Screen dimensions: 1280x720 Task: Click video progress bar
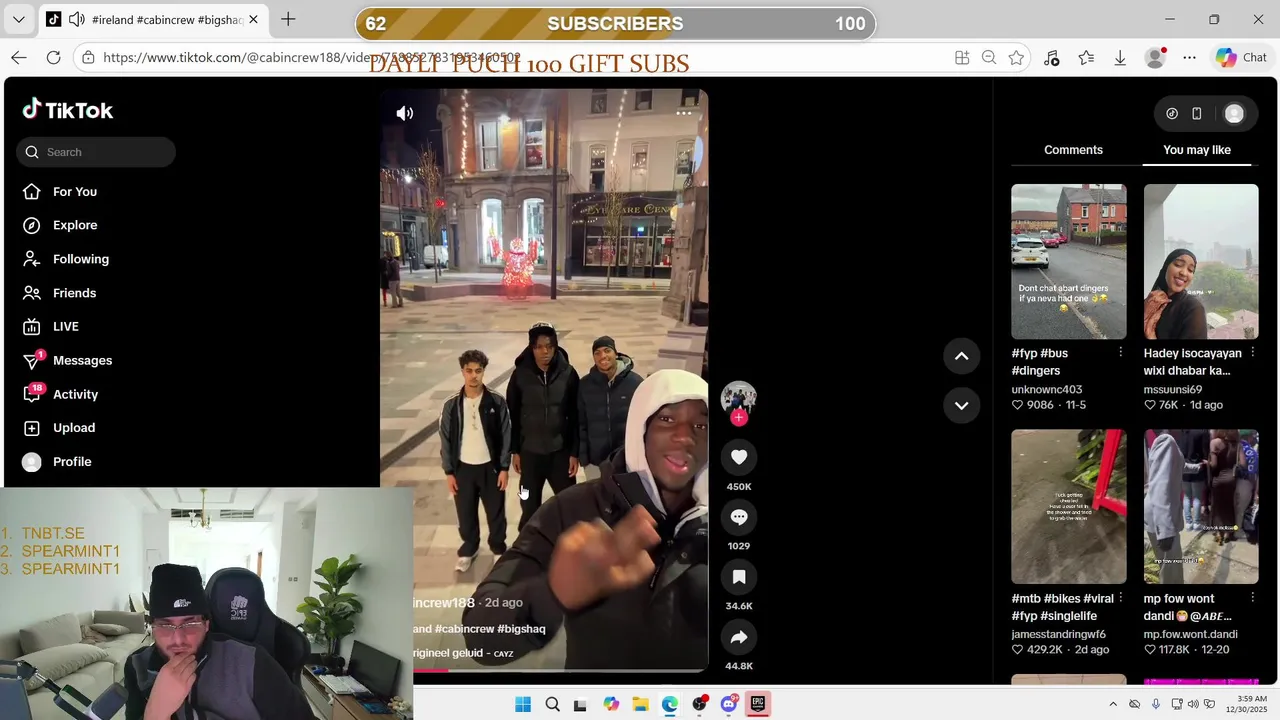point(544,670)
